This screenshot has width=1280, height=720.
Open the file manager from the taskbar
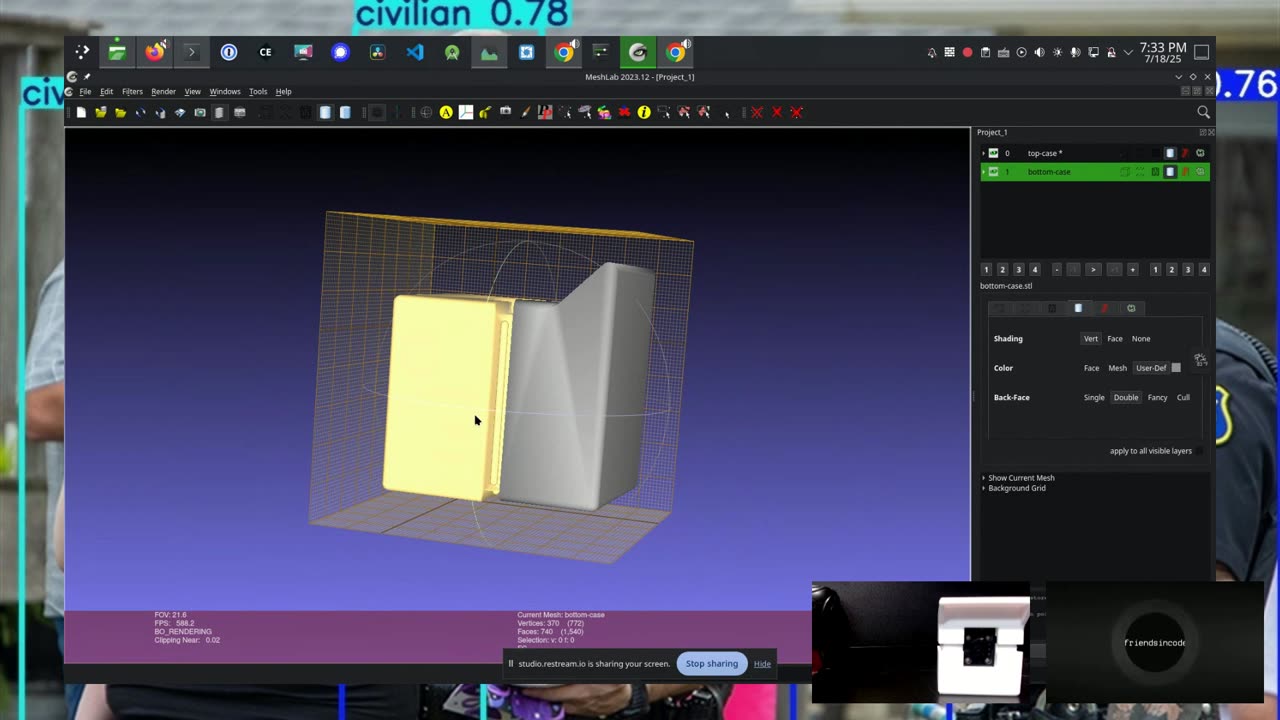[117, 52]
